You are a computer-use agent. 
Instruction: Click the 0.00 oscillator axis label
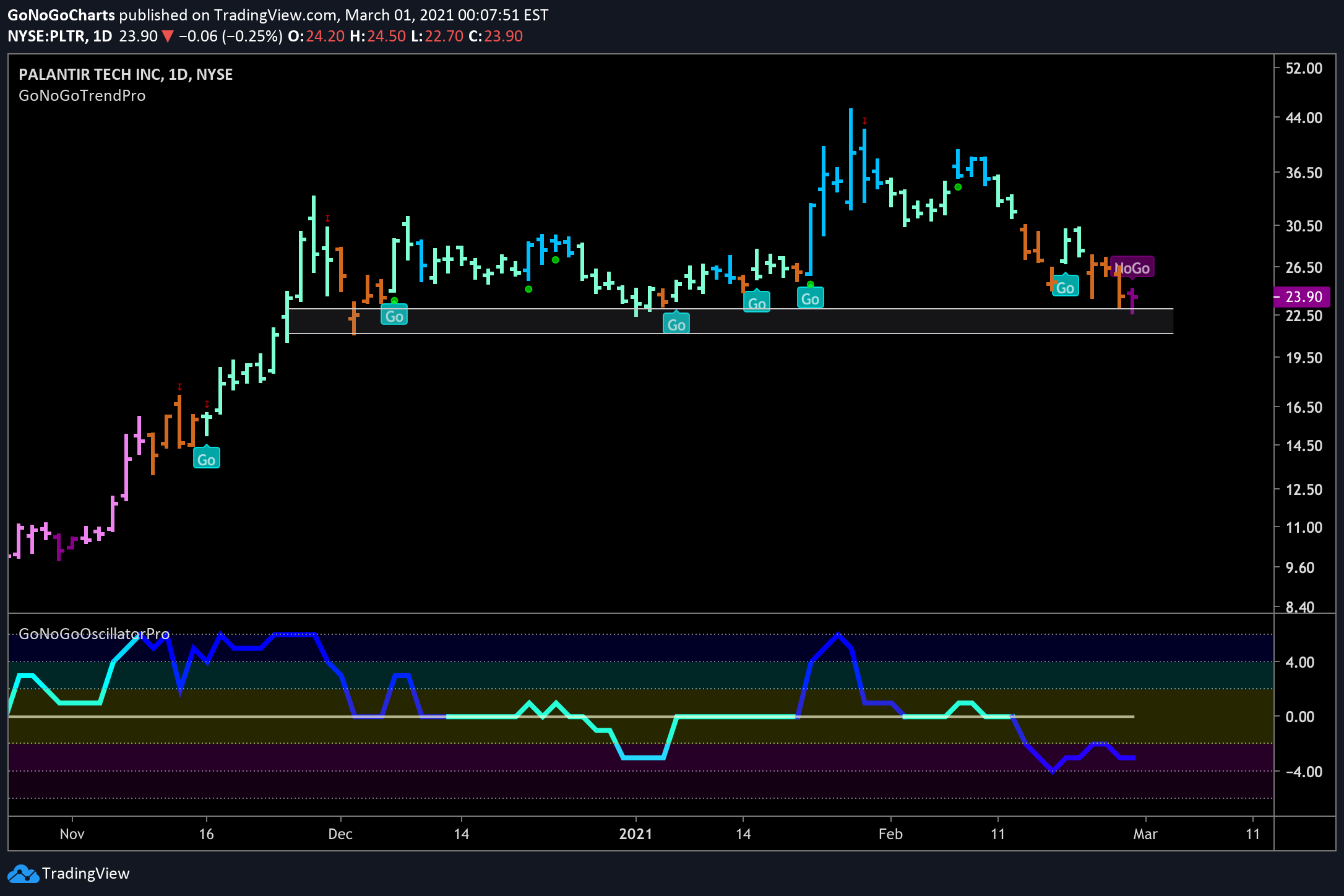point(1300,717)
